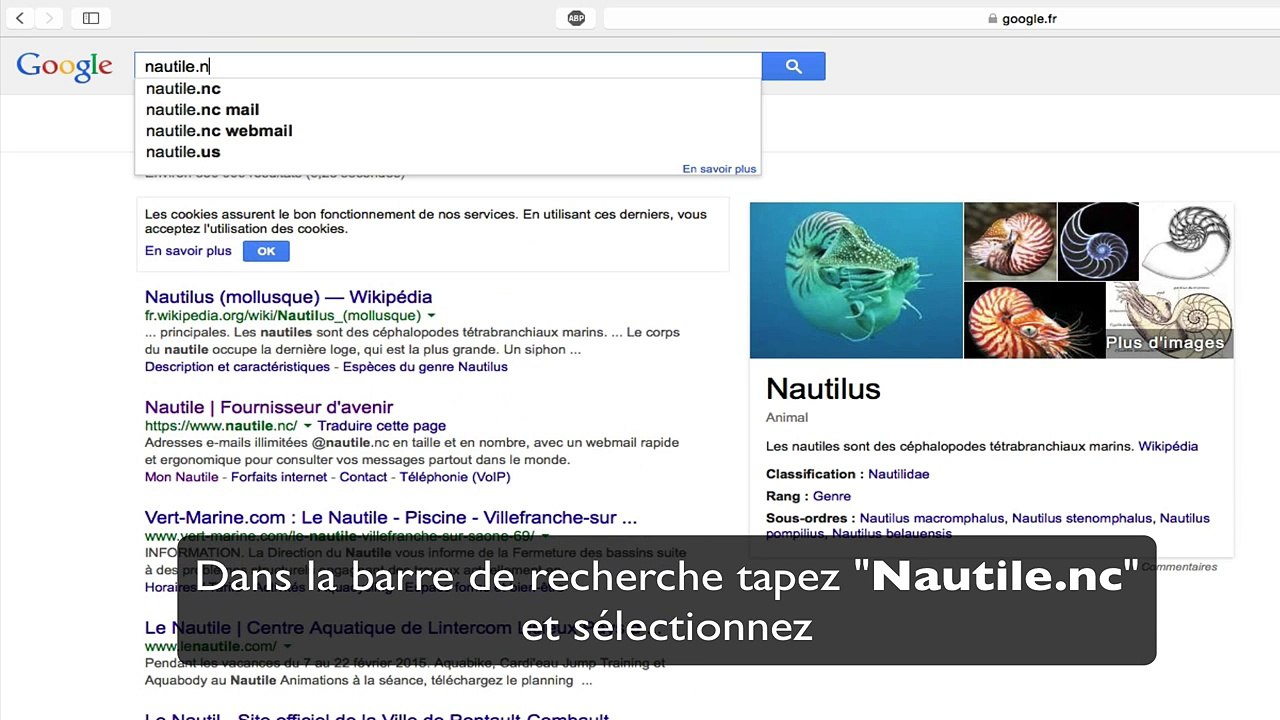Open "Espèces du genre Nautilus" sublink
The width and height of the screenshot is (1280, 720).
(x=425, y=367)
